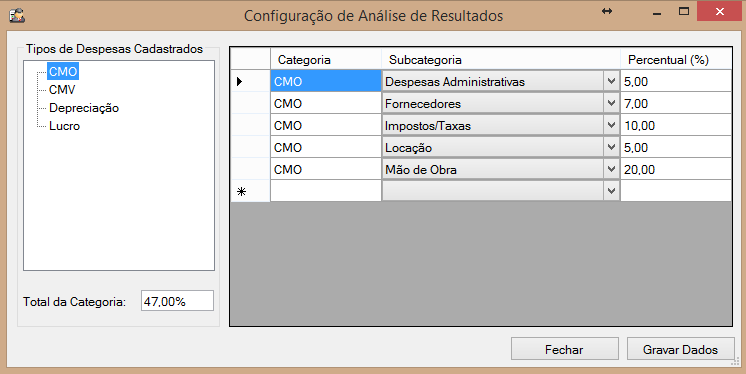The width and height of the screenshot is (746, 374).
Task: Save with the Gravar Dados button
Action: tap(680, 349)
